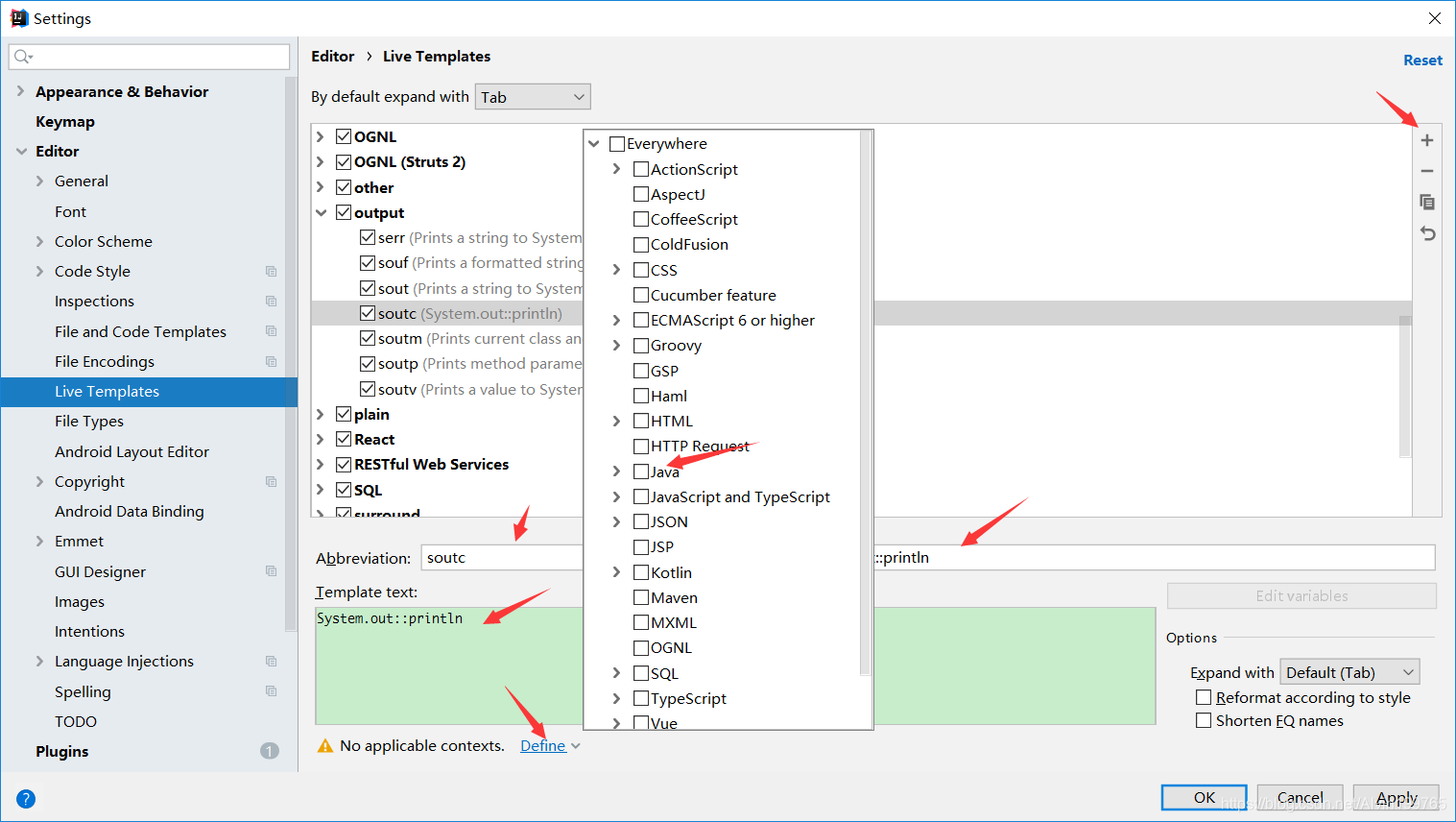Click the Edit variables button

1301,596
